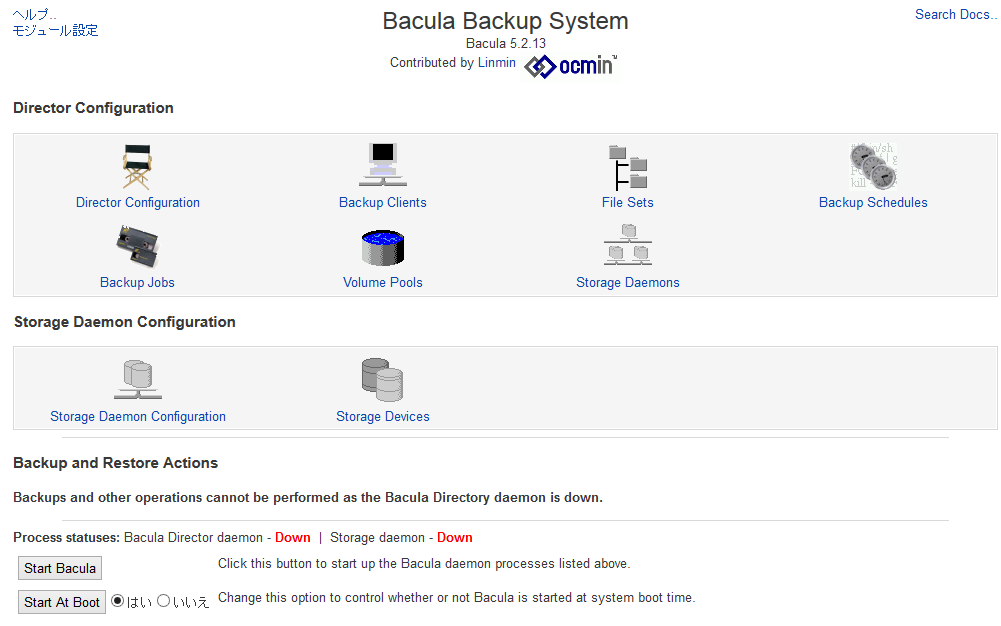Select the いいえ radio button

(163, 600)
